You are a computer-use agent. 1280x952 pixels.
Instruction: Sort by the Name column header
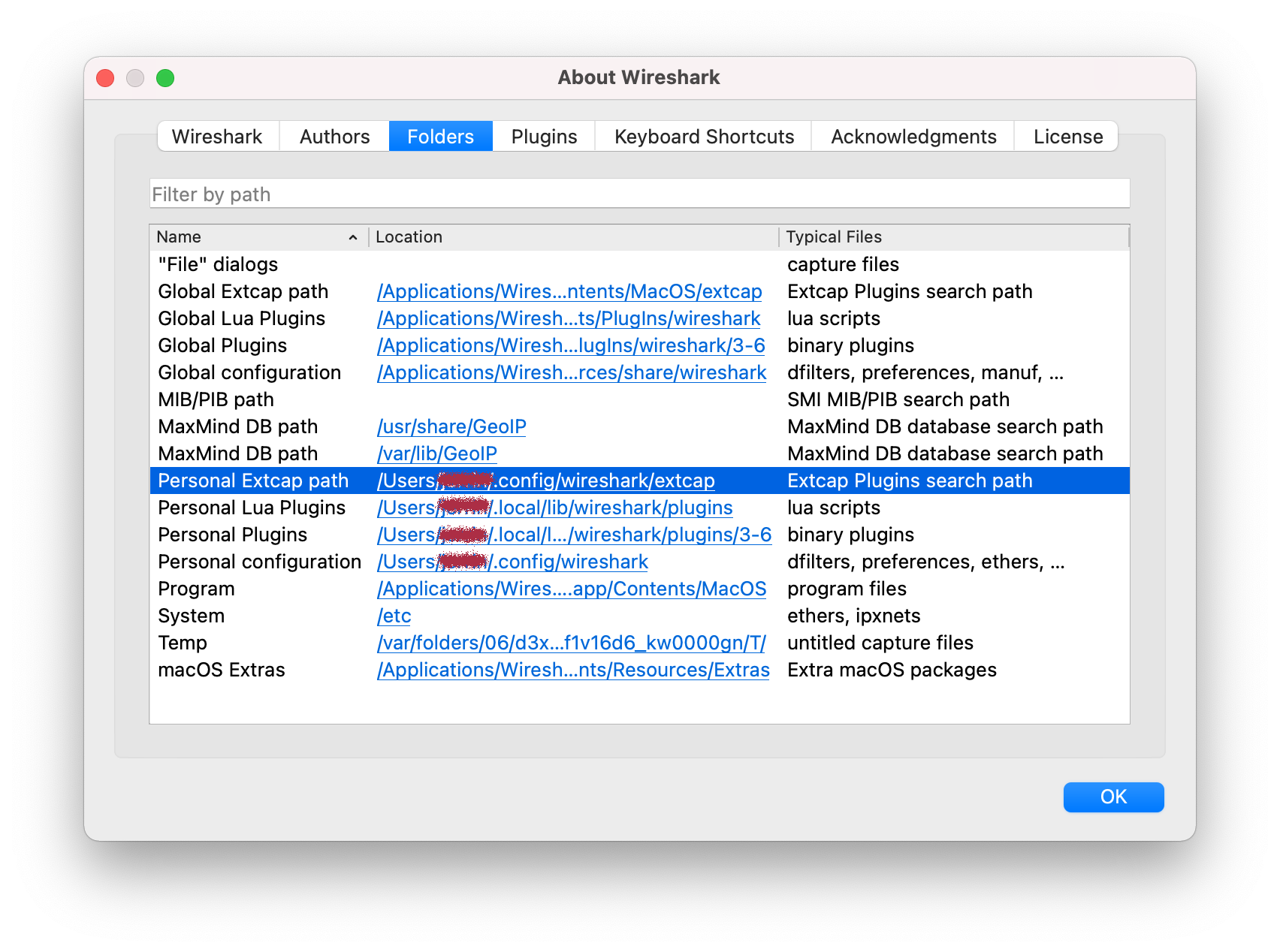point(258,237)
